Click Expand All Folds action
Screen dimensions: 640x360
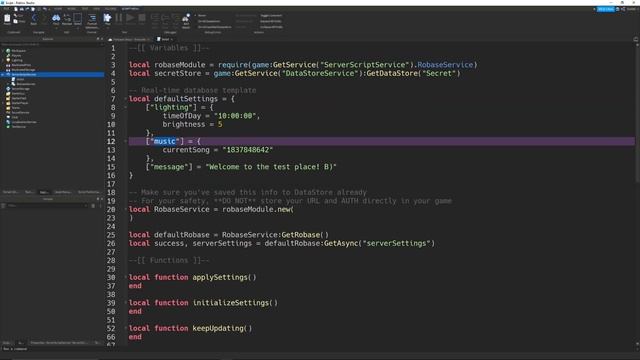pos(271,21)
